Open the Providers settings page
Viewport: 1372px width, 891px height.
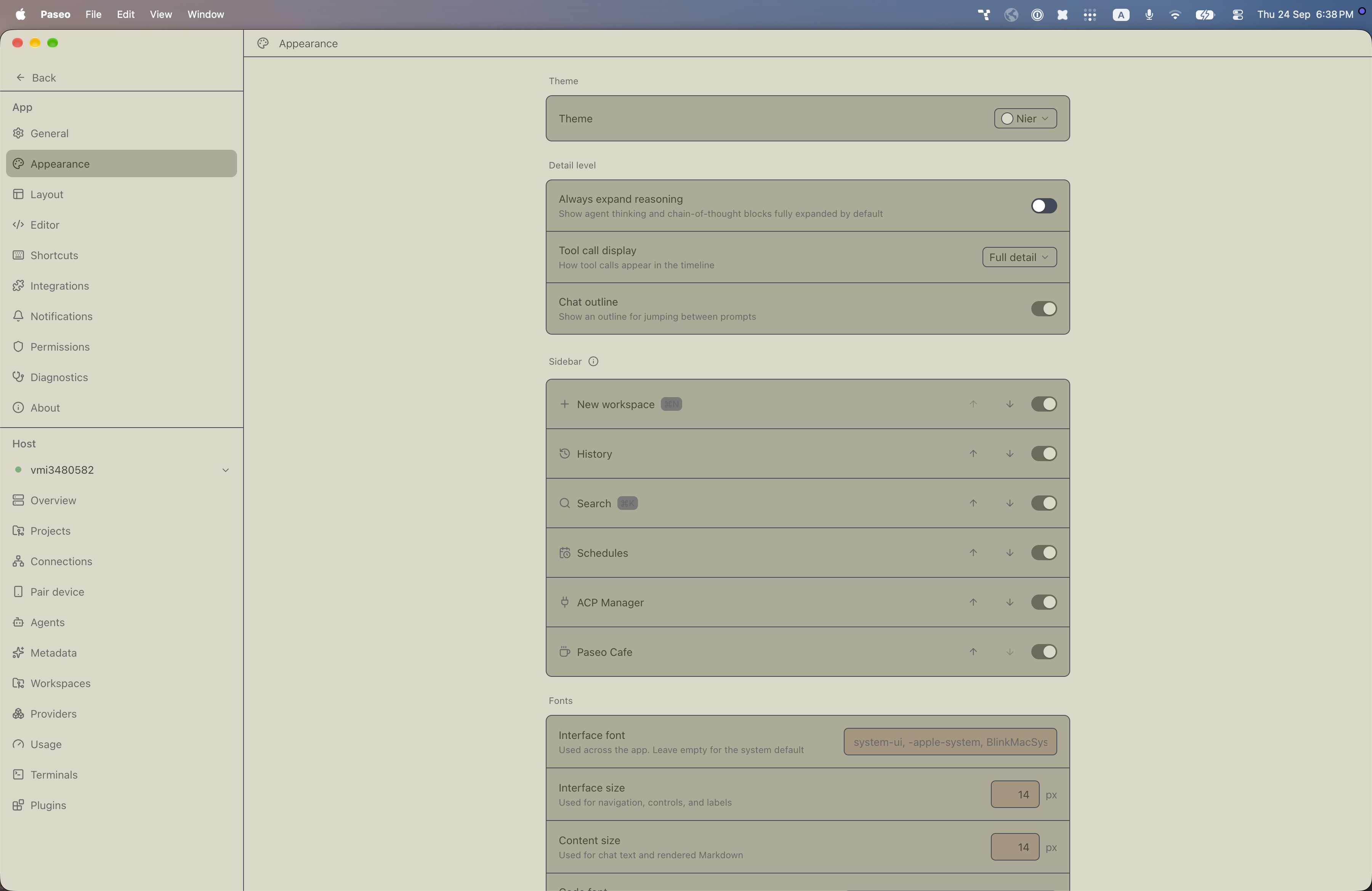coord(122,713)
